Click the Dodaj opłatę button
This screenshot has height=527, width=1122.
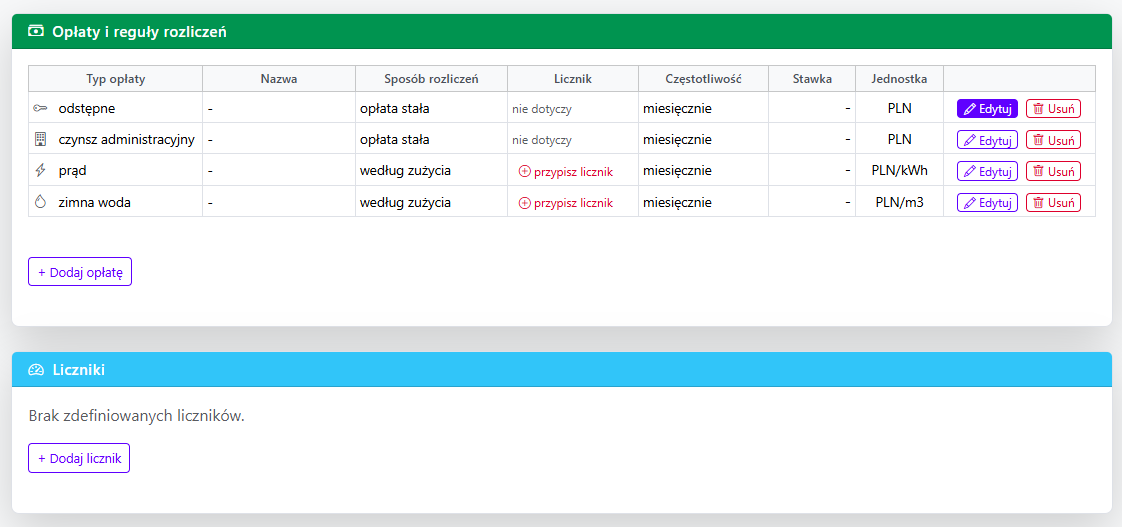click(x=80, y=272)
